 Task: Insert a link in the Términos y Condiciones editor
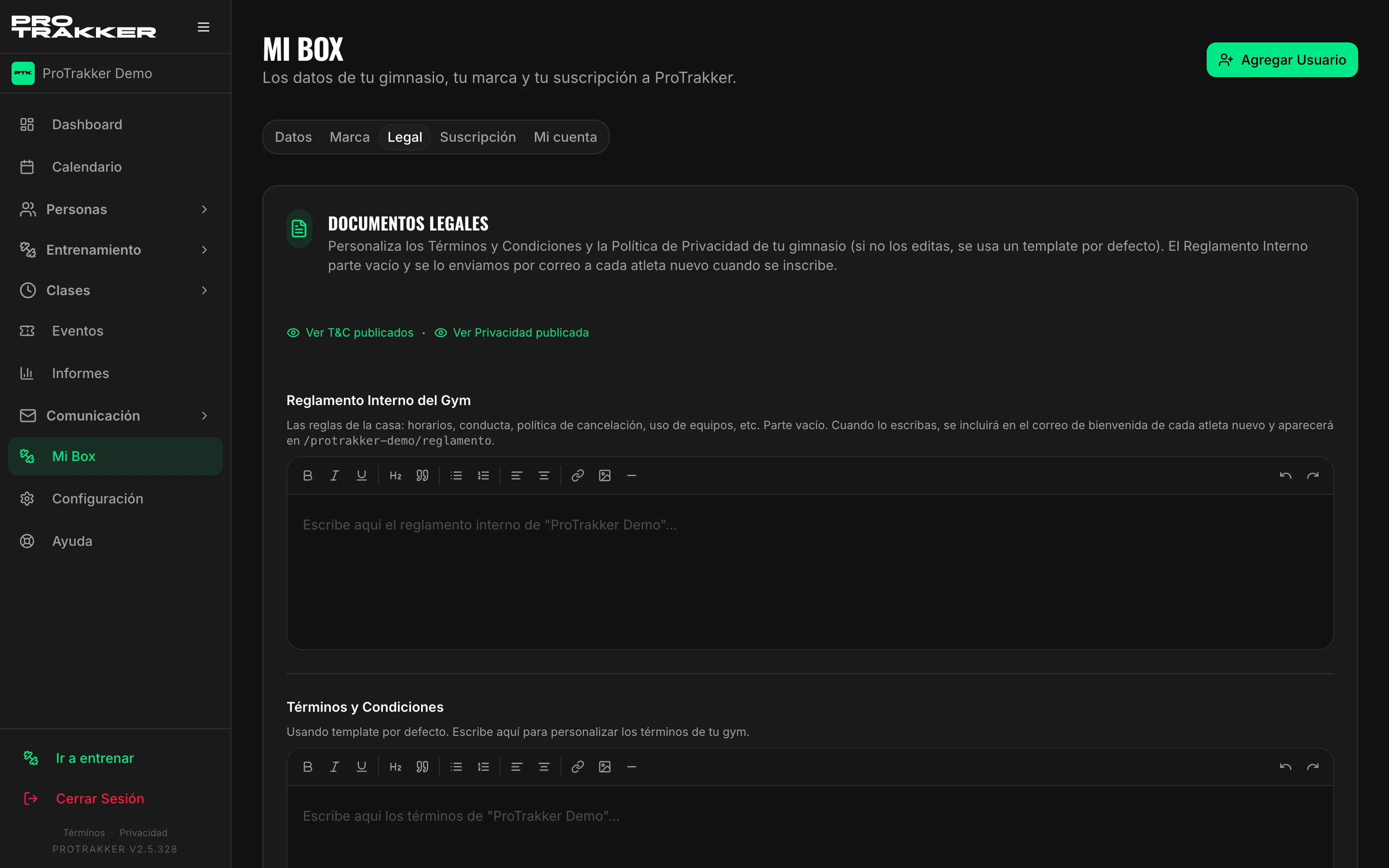click(577, 766)
